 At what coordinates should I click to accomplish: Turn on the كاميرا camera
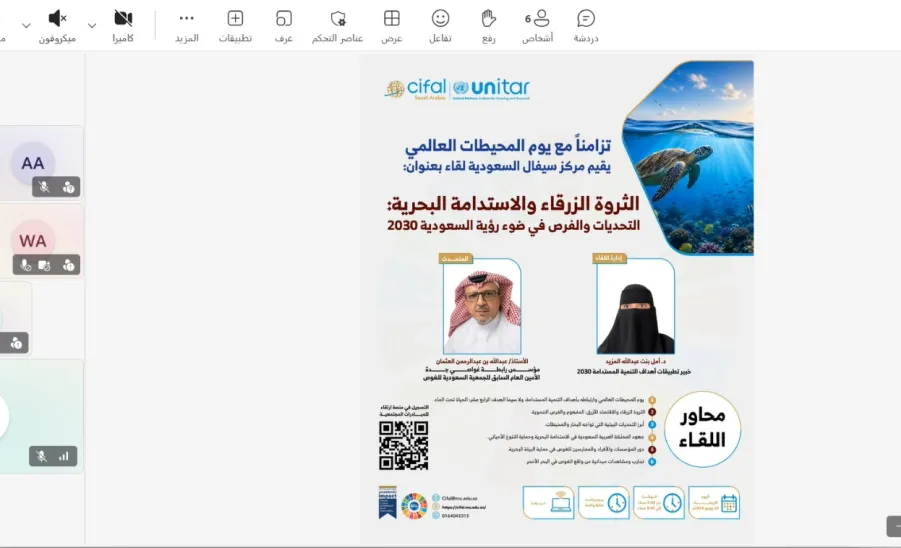(x=123, y=26)
